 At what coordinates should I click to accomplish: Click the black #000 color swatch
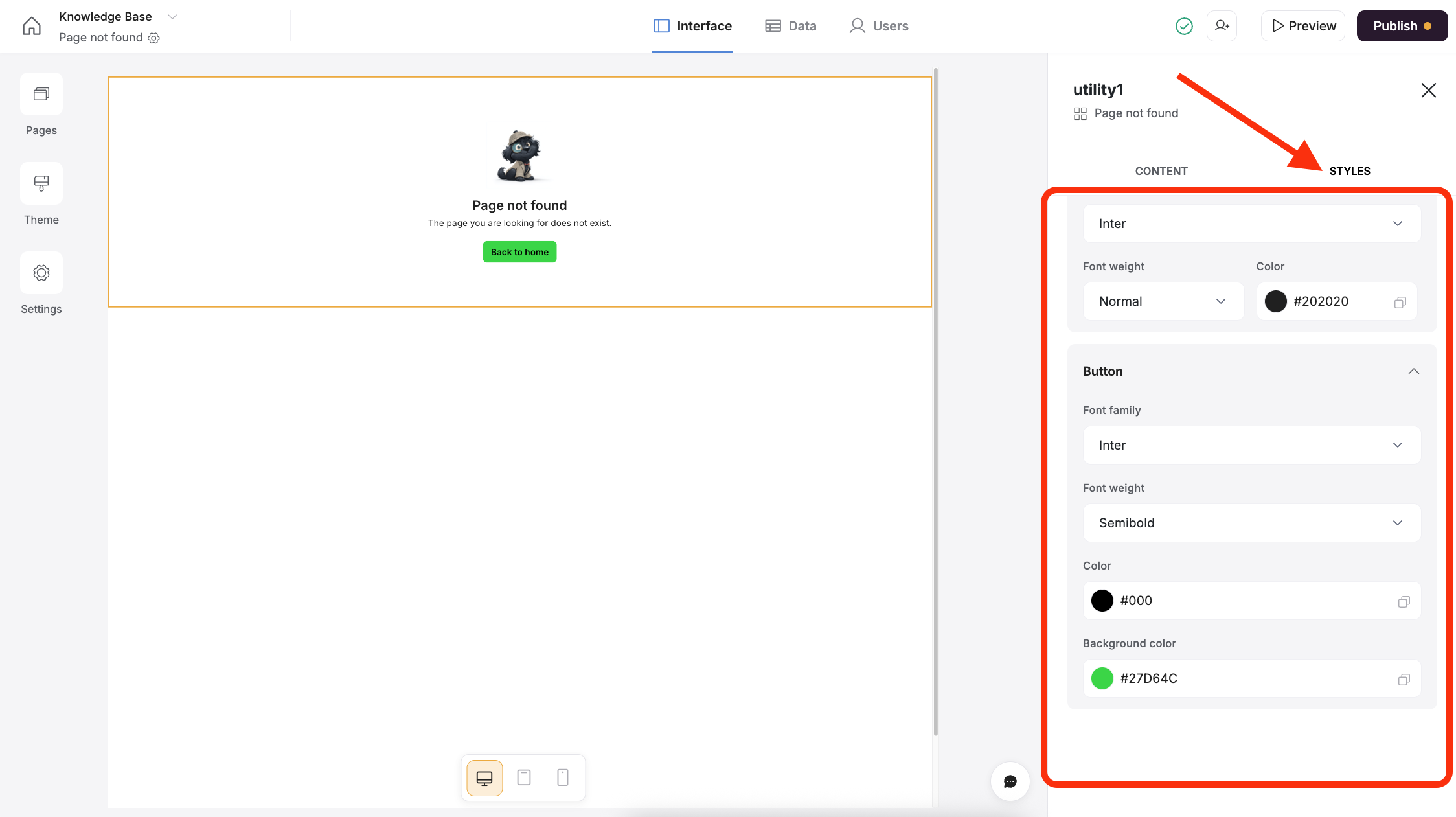coord(1102,601)
